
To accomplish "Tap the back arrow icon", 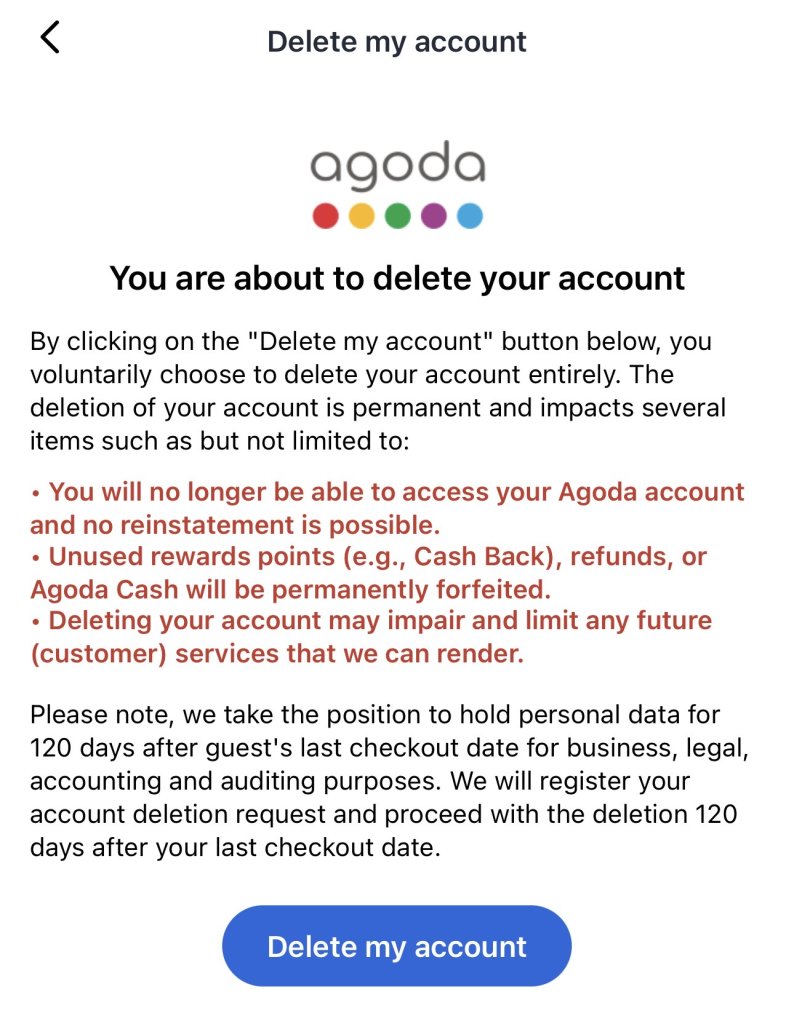I will tap(50, 37).
